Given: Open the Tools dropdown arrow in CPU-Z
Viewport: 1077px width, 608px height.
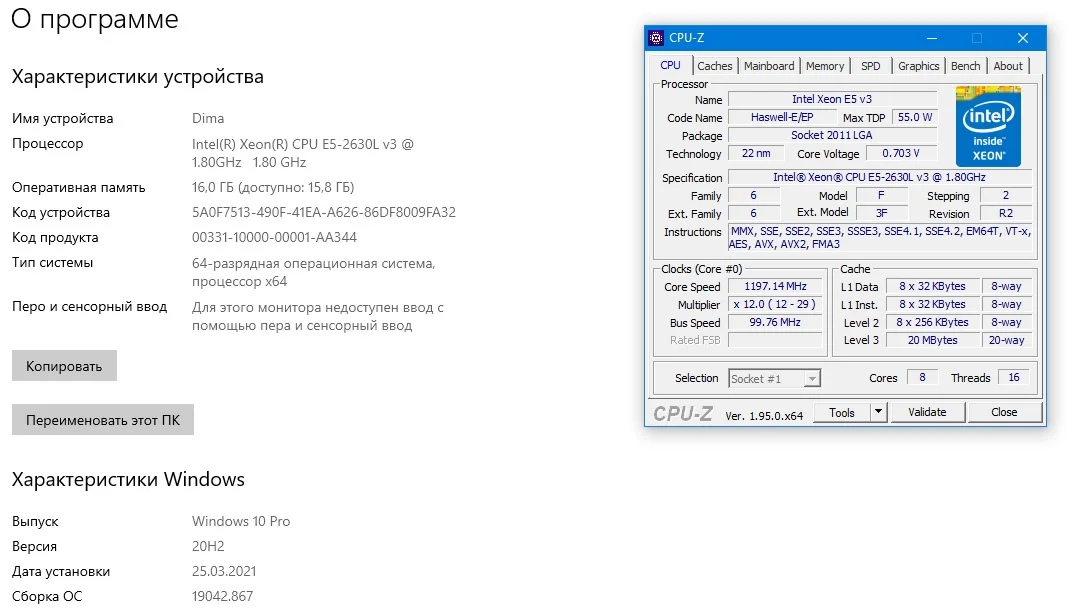Looking at the screenshot, I should click(x=878, y=412).
